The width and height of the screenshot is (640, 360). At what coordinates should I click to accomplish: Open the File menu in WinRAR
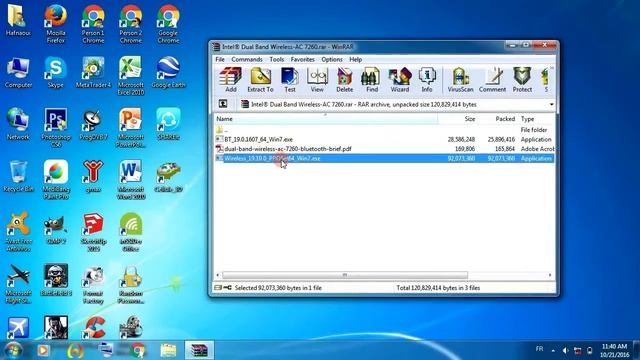click(220, 60)
